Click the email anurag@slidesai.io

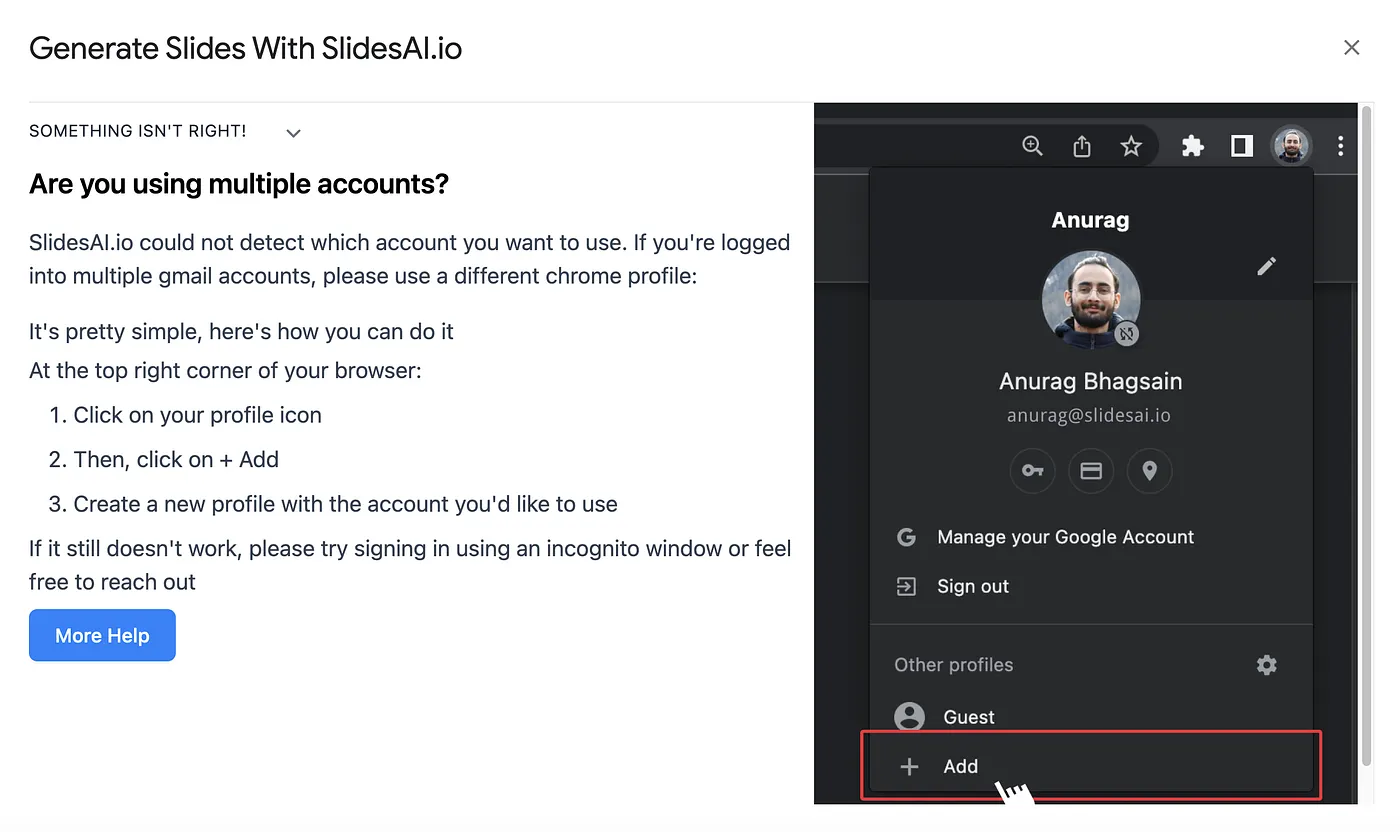[1089, 415]
